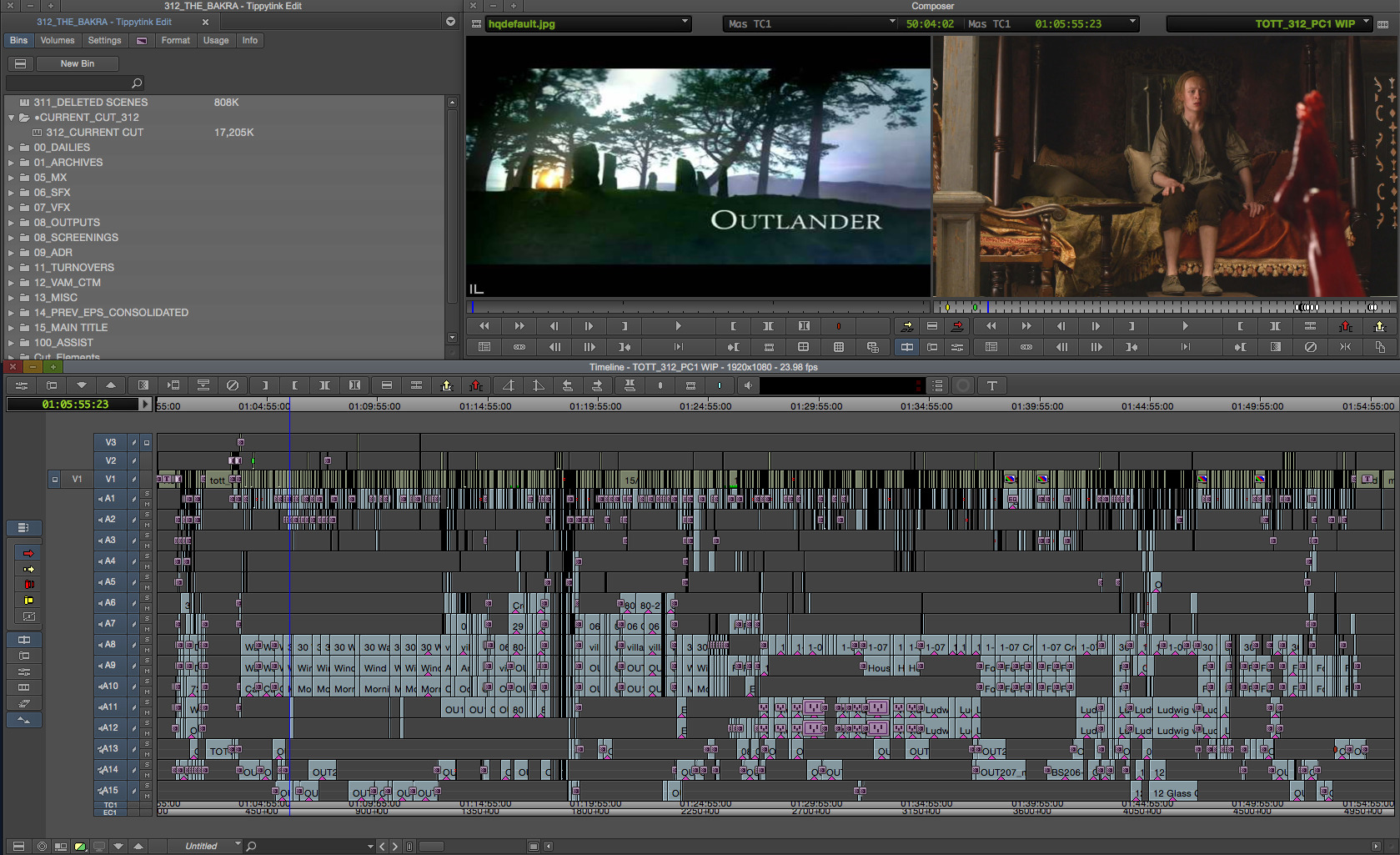Click the record monitor position bar
Image resolution: width=1400 pixels, height=855 pixels.
pos(1164,307)
